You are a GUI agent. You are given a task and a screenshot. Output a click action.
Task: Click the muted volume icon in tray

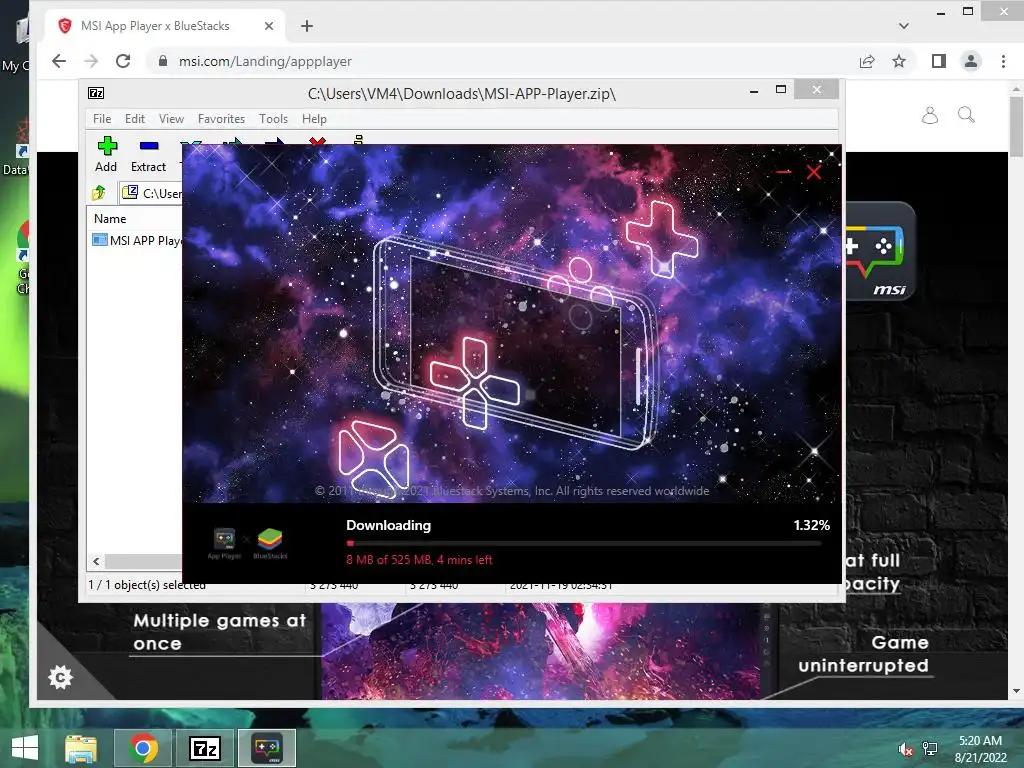[x=905, y=749]
